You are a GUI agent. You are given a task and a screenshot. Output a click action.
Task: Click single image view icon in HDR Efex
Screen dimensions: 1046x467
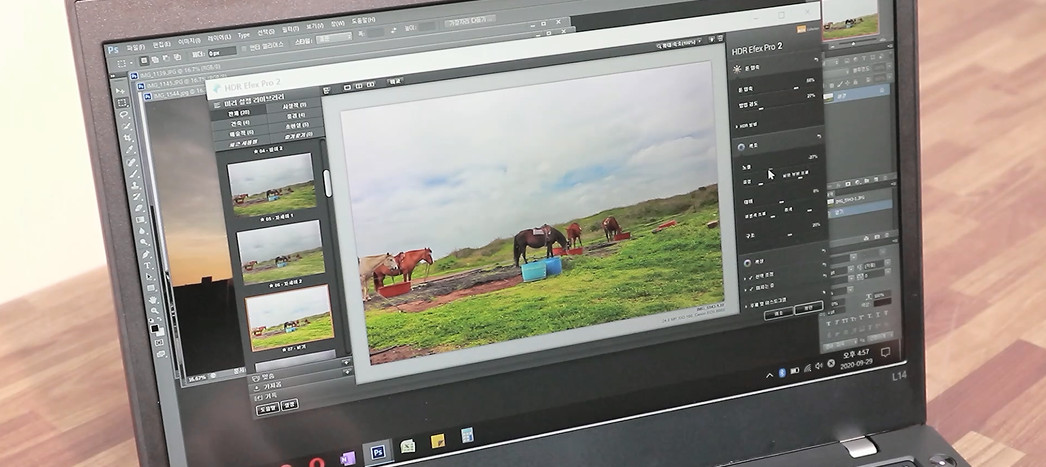pos(348,86)
